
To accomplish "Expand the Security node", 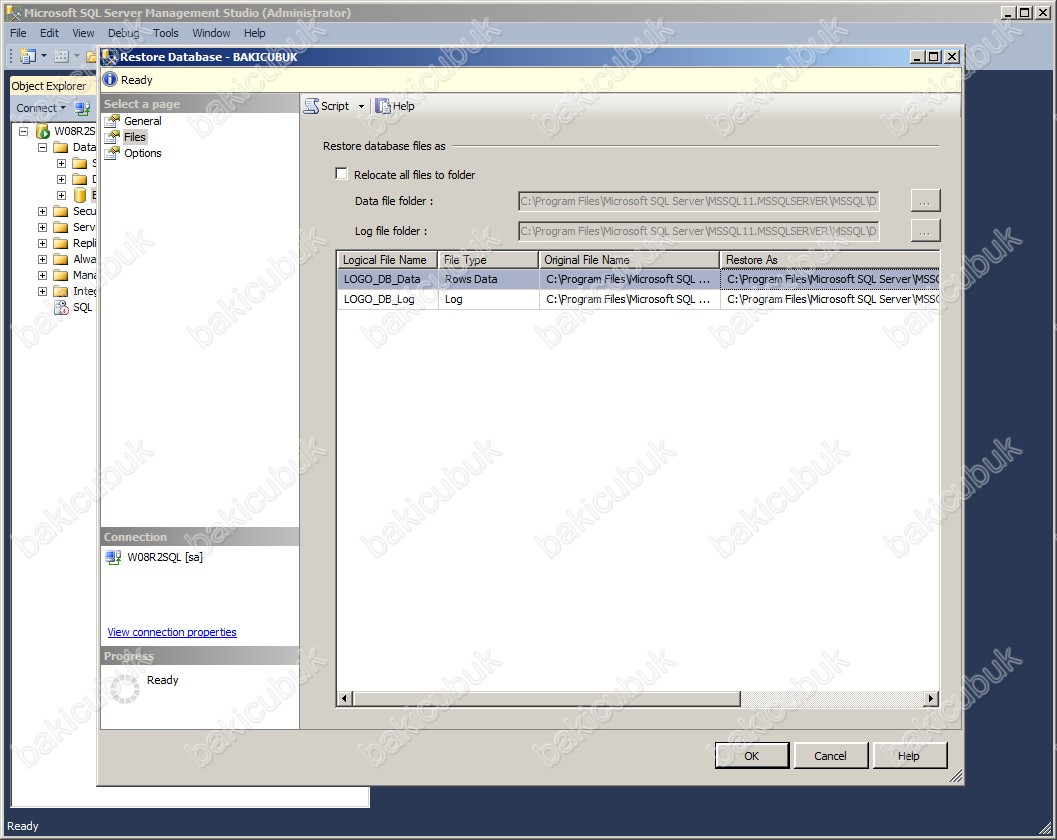I will [x=42, y=212].
